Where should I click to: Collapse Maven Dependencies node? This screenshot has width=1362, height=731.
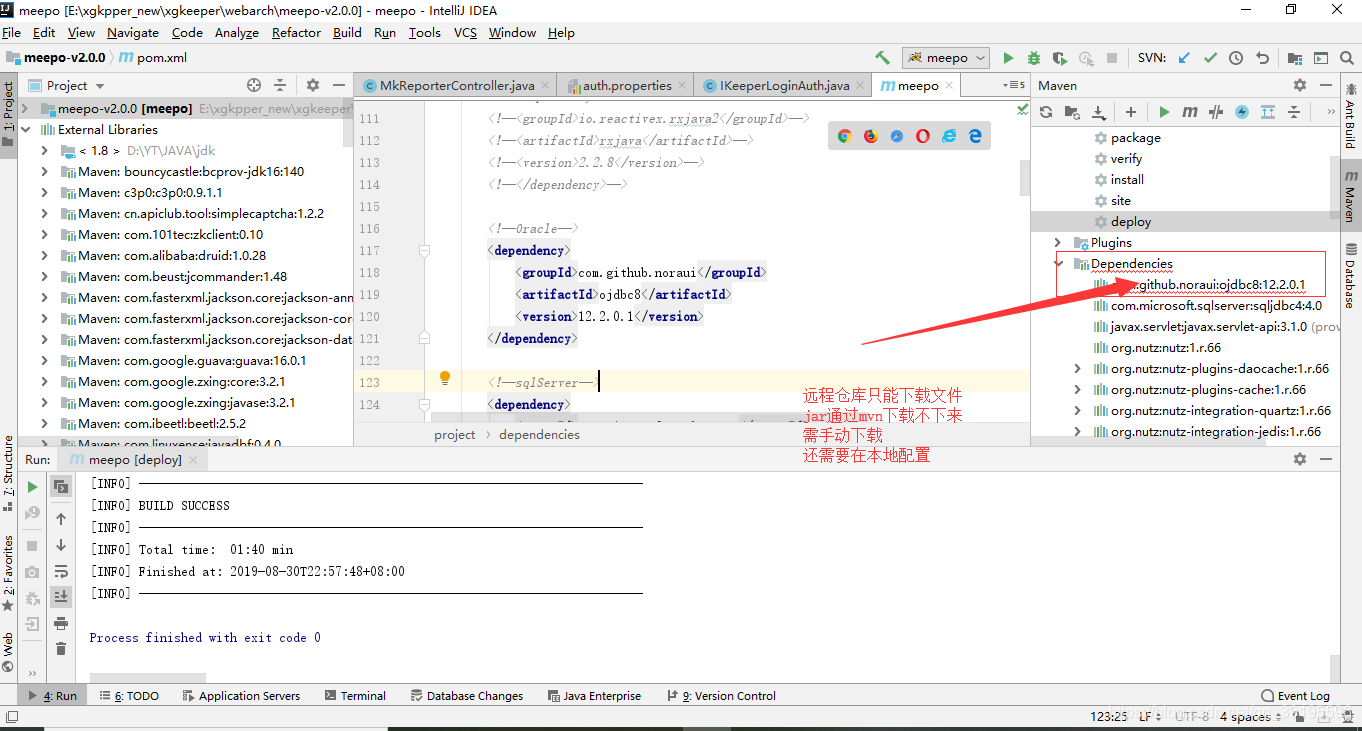click(1059, 264)
